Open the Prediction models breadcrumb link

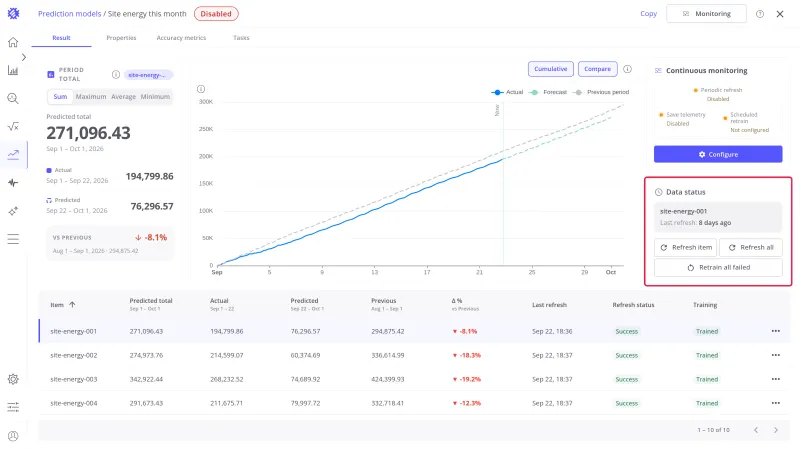click(69, 14)
